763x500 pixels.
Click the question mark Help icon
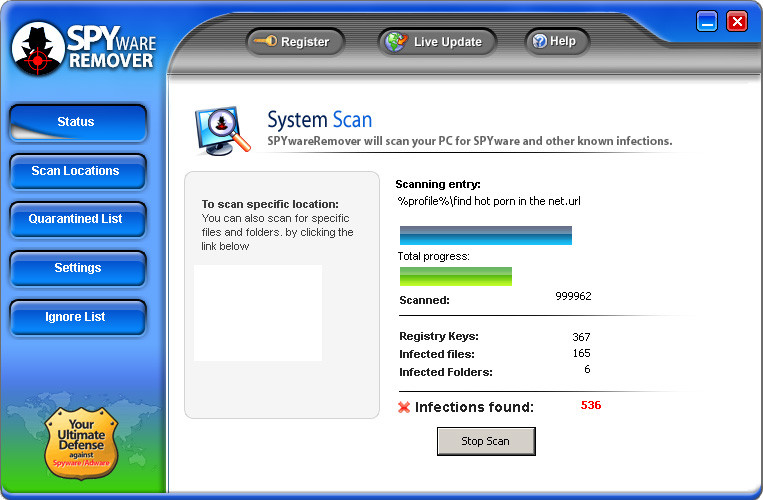tap(539, 41)
